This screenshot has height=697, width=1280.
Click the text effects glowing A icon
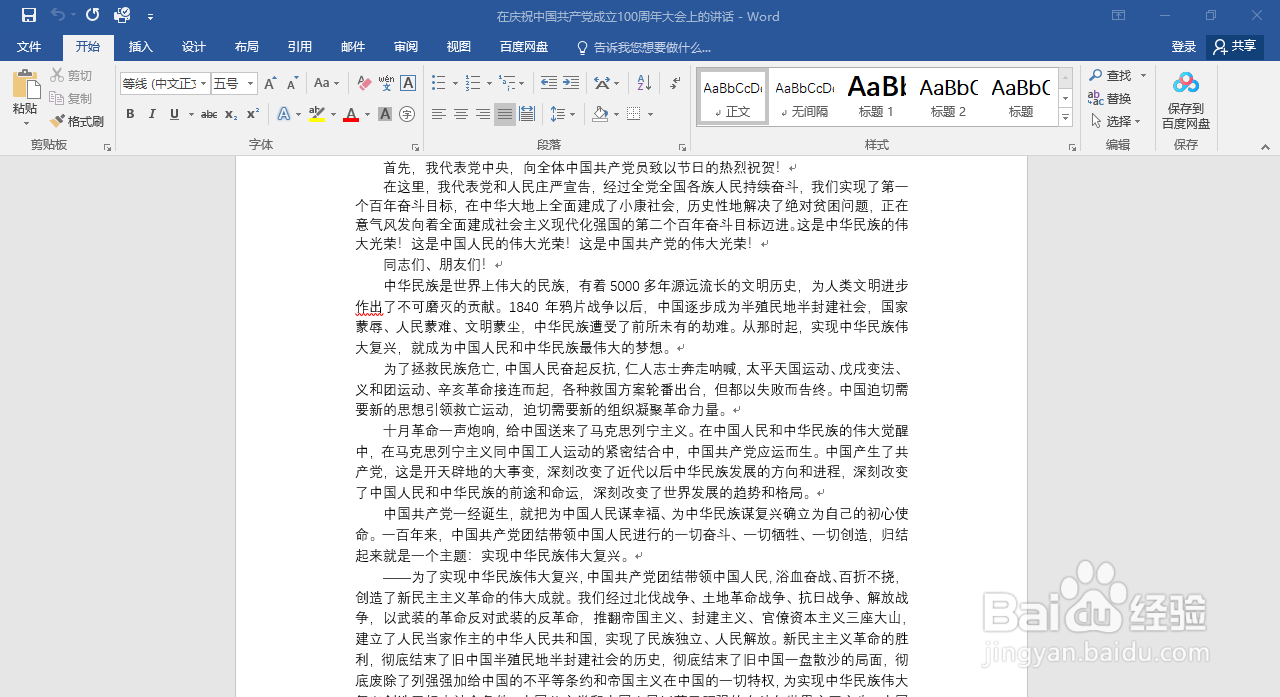(x=283, y=114)
